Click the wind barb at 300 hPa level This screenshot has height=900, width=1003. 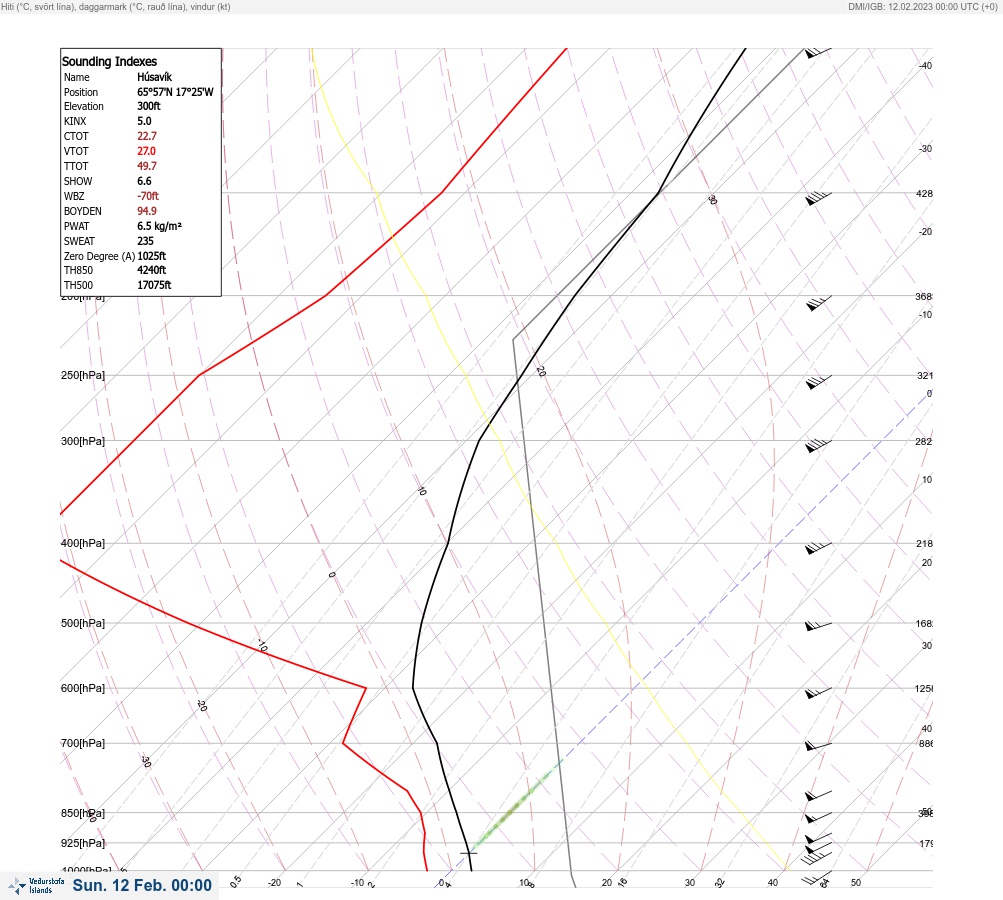(818, 446)
